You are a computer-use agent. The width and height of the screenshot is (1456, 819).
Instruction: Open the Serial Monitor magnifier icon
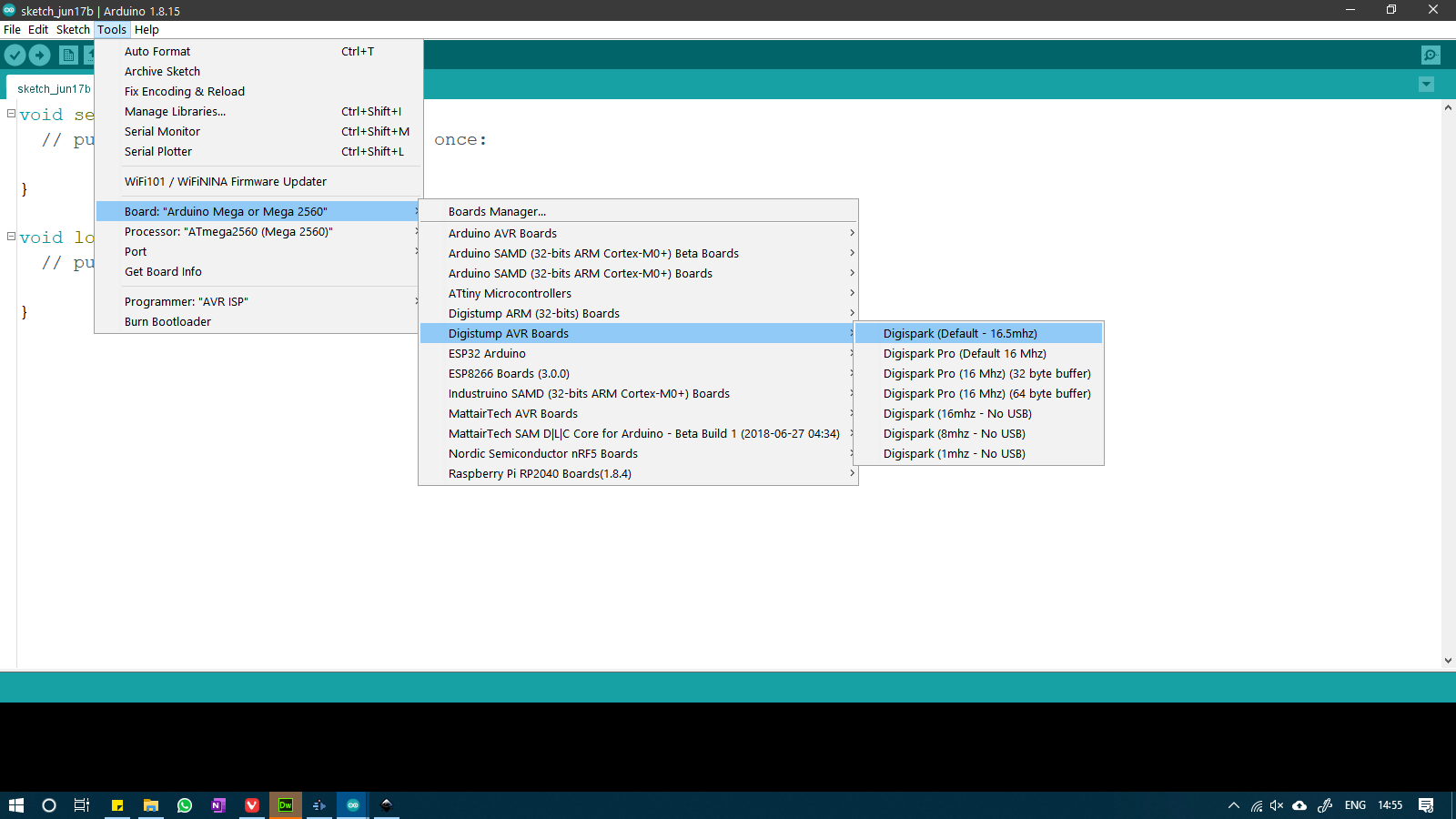click(1431, 55)
